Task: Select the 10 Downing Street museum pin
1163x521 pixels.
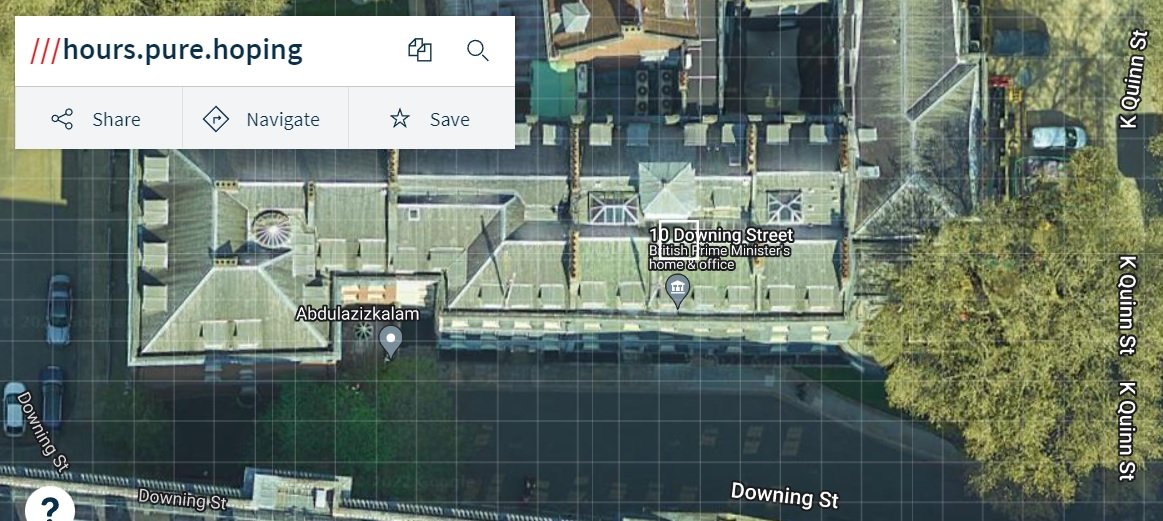Action: tap(676, 291)
